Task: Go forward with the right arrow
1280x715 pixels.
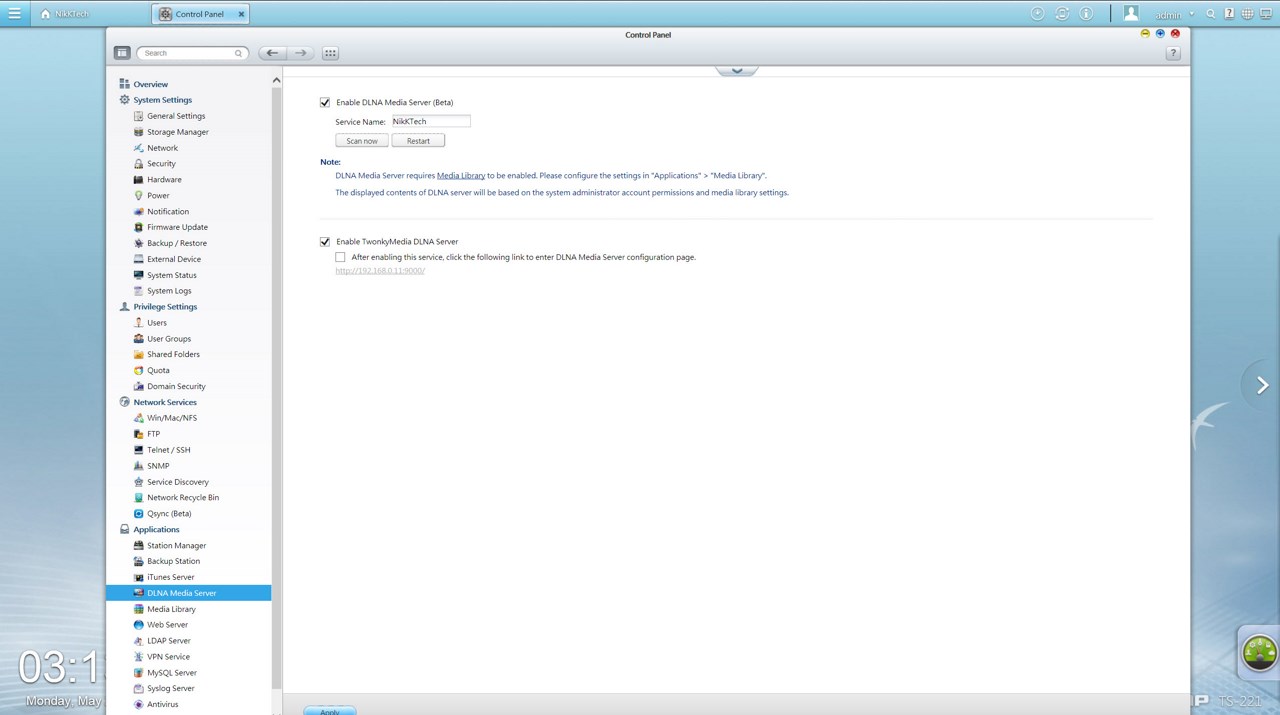Action: (x=300, y=53)
